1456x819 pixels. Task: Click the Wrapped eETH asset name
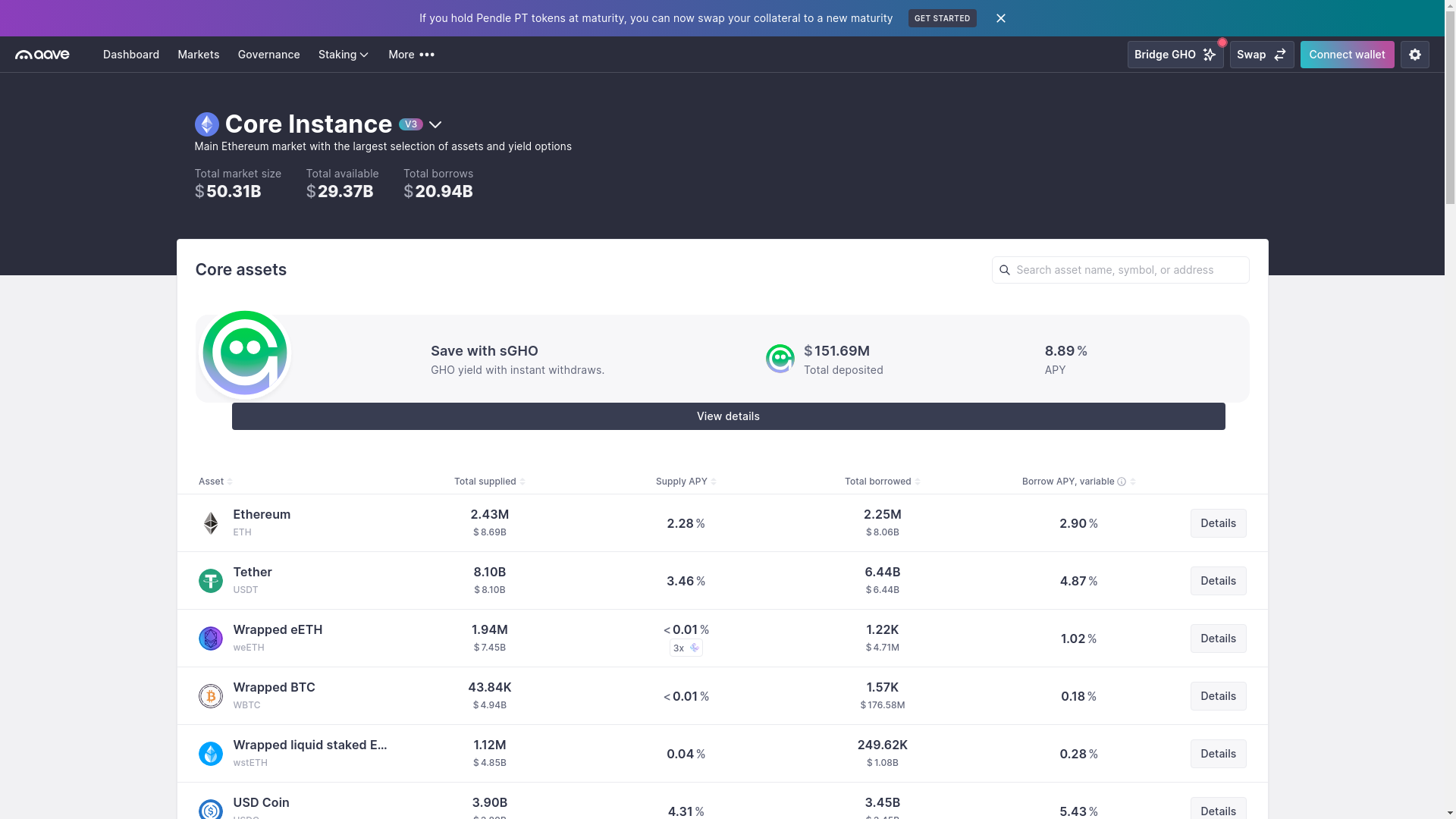pyautogui.click(x=278, y=629)
